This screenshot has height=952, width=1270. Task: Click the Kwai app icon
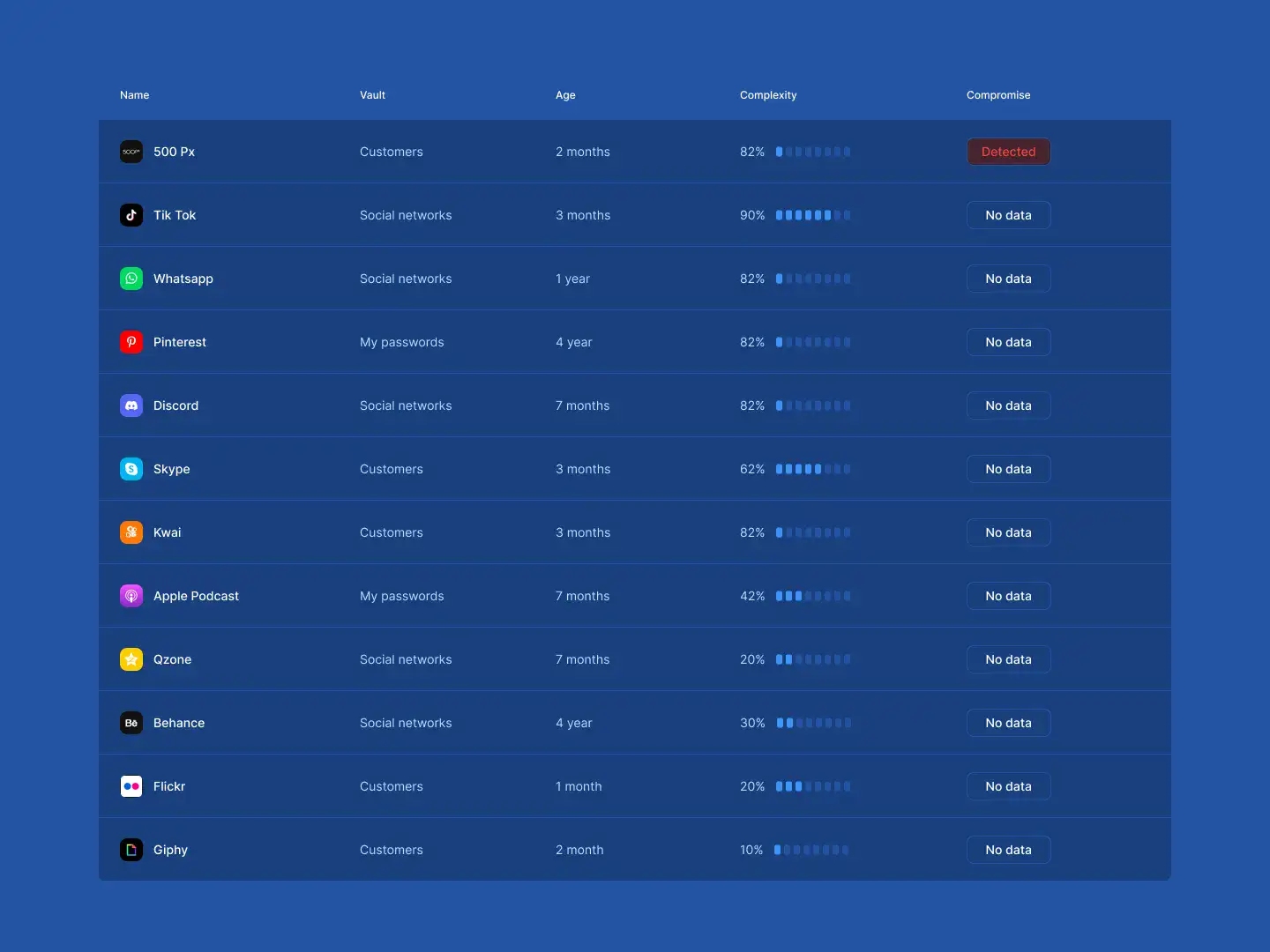(131, 532)
